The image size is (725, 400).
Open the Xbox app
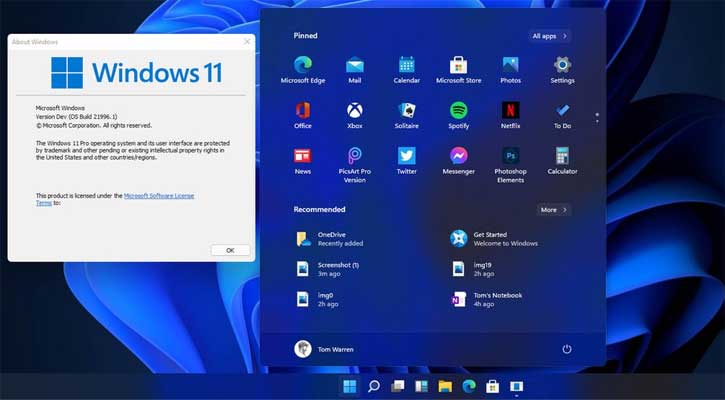pos(355,115)
